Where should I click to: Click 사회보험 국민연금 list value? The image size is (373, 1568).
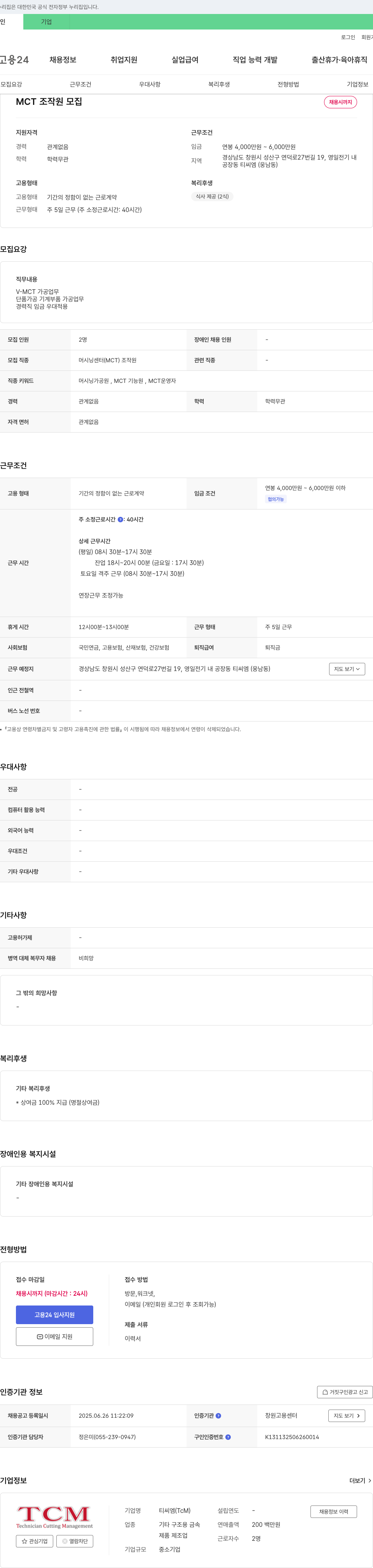(124, 647)
